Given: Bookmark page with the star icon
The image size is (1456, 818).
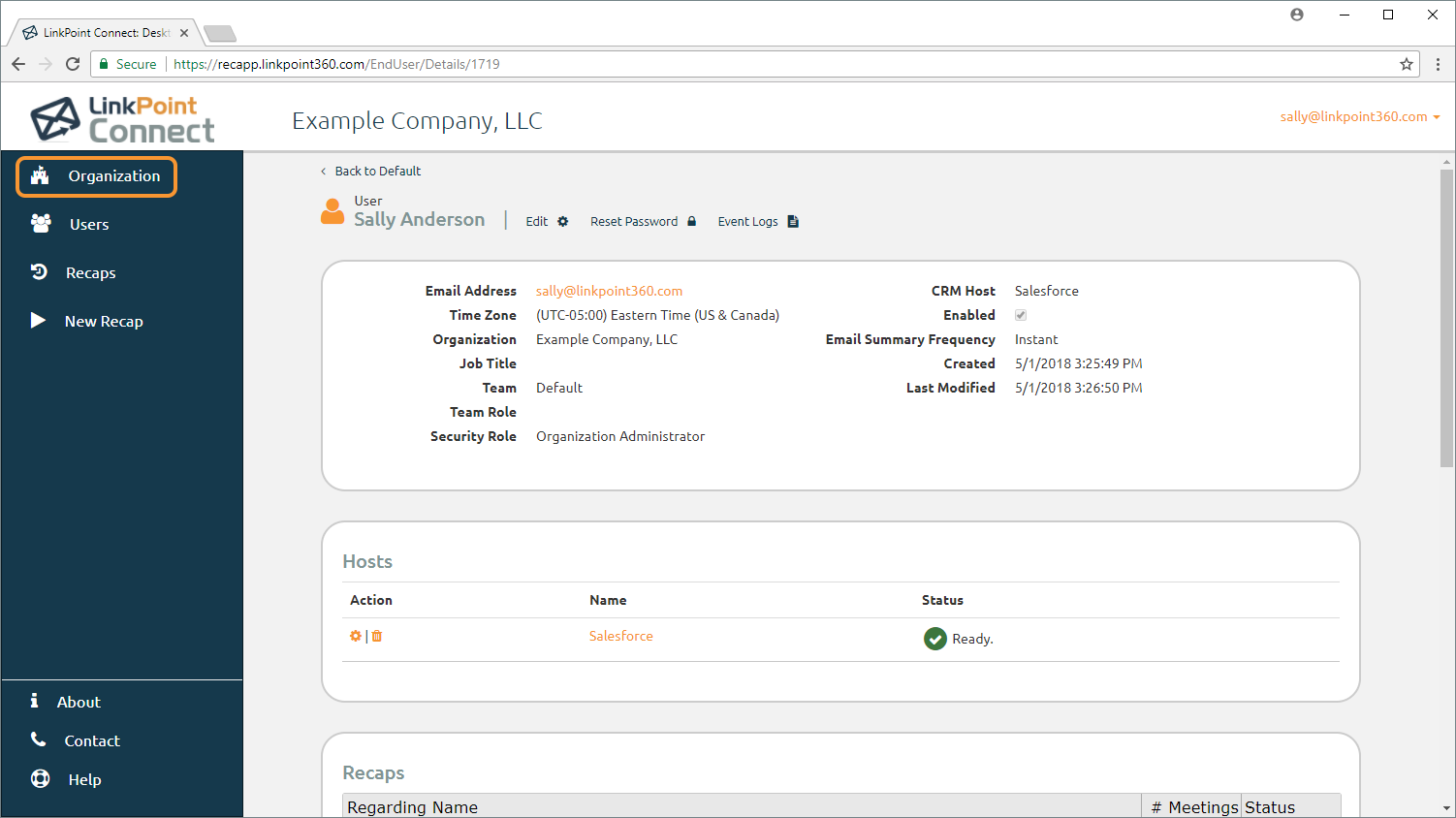Looking at the screenshot, I should [x=1406, y=64].
